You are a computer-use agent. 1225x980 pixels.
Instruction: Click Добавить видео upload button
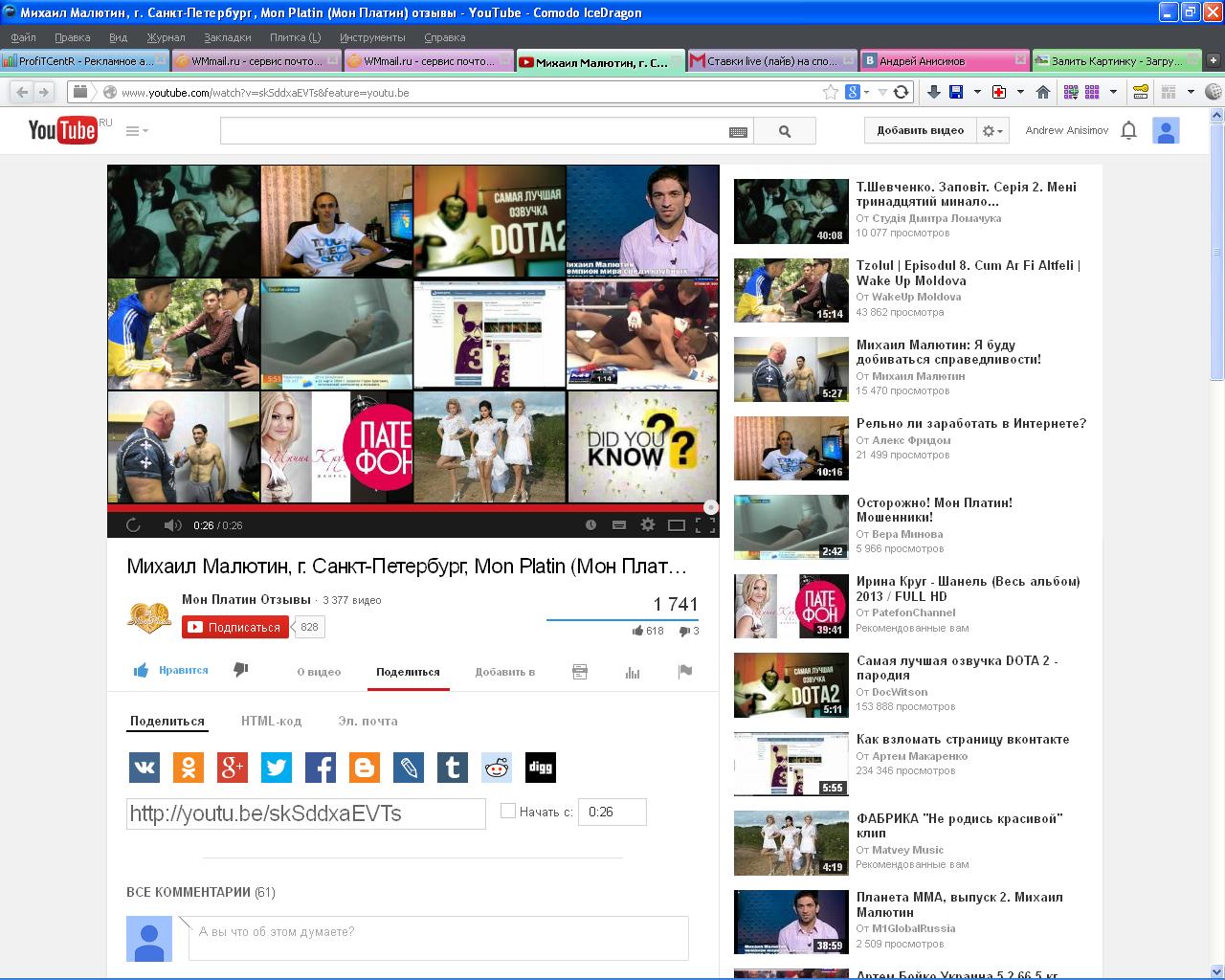921,130
